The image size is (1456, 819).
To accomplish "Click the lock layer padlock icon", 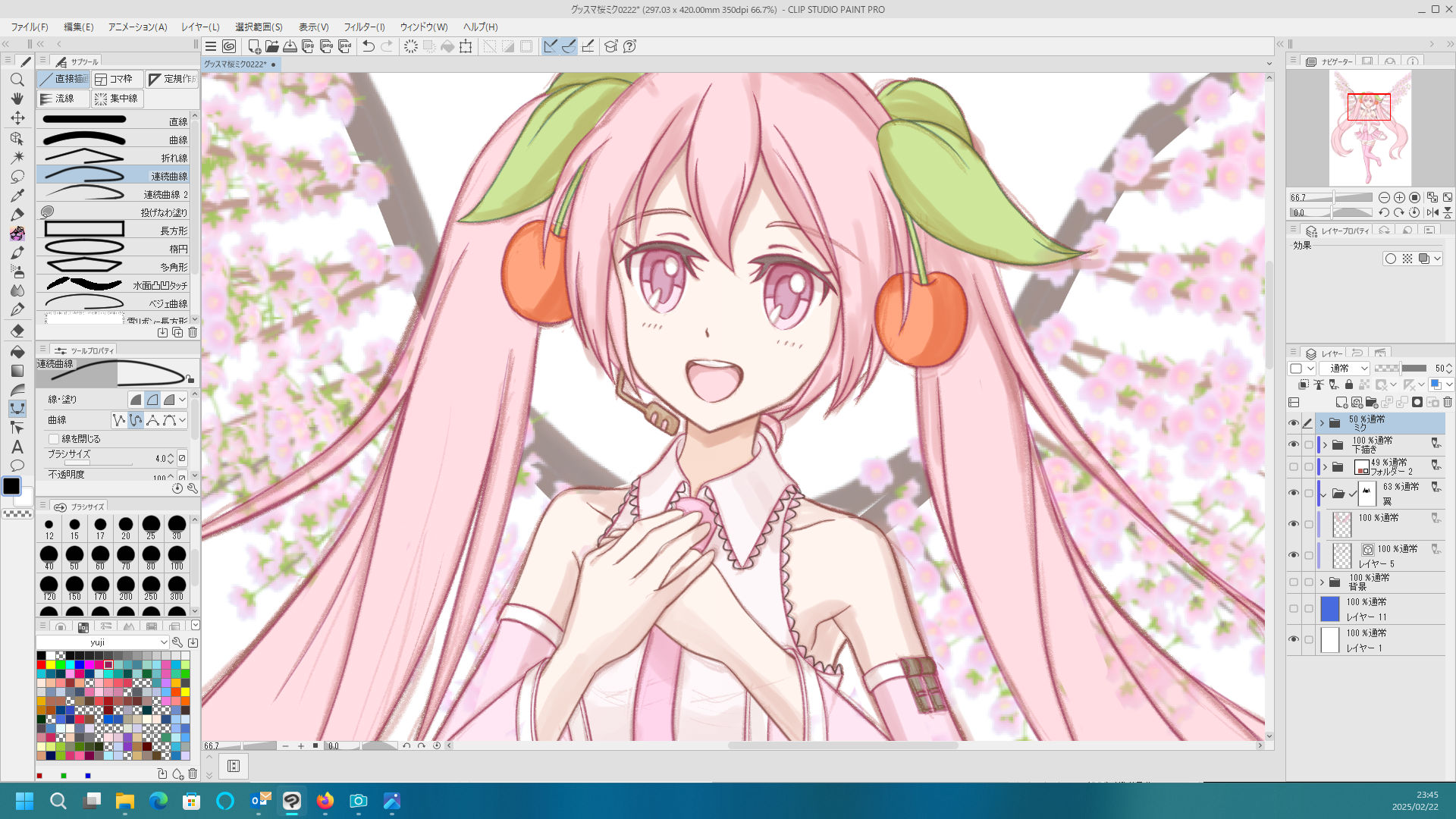I will pyautogui.click(x=1349, y=384).
